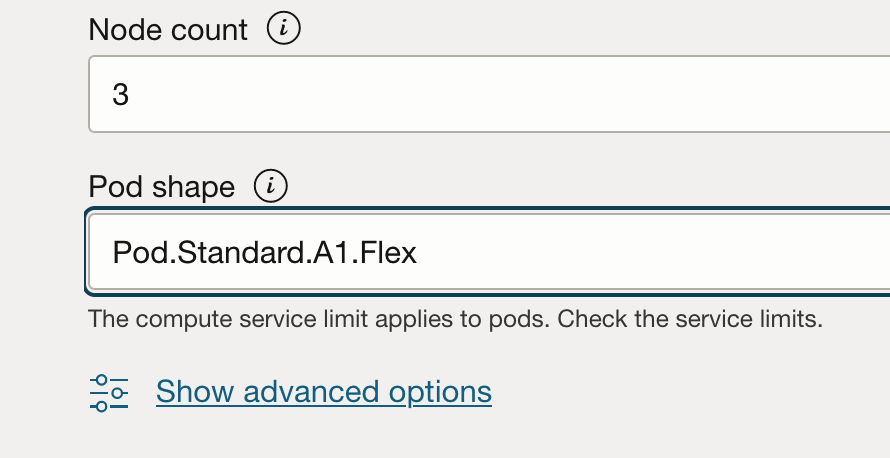Click the "Check the service limits" sentence

690,321
